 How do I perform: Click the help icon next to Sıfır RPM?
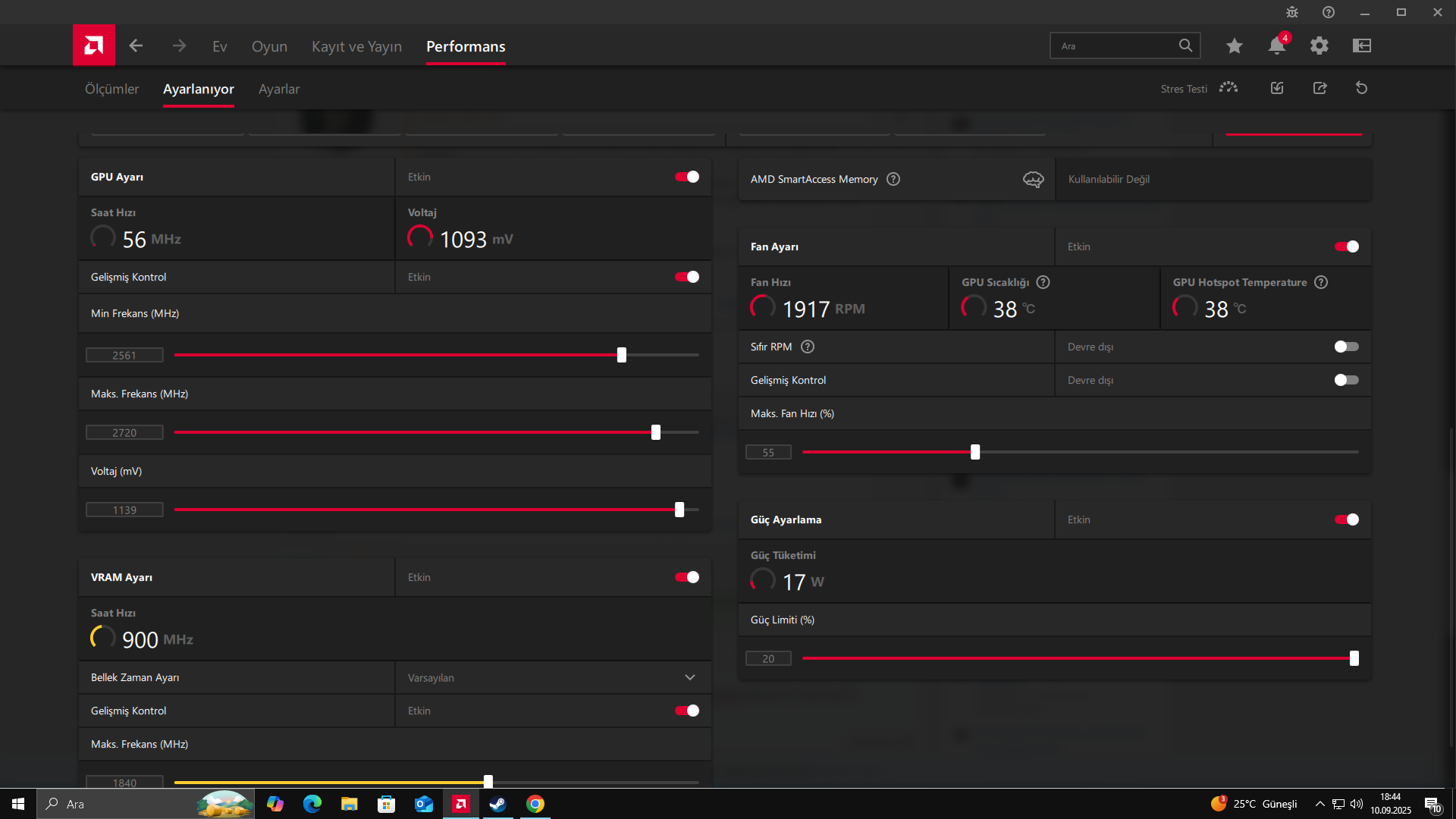coord(808,347)
